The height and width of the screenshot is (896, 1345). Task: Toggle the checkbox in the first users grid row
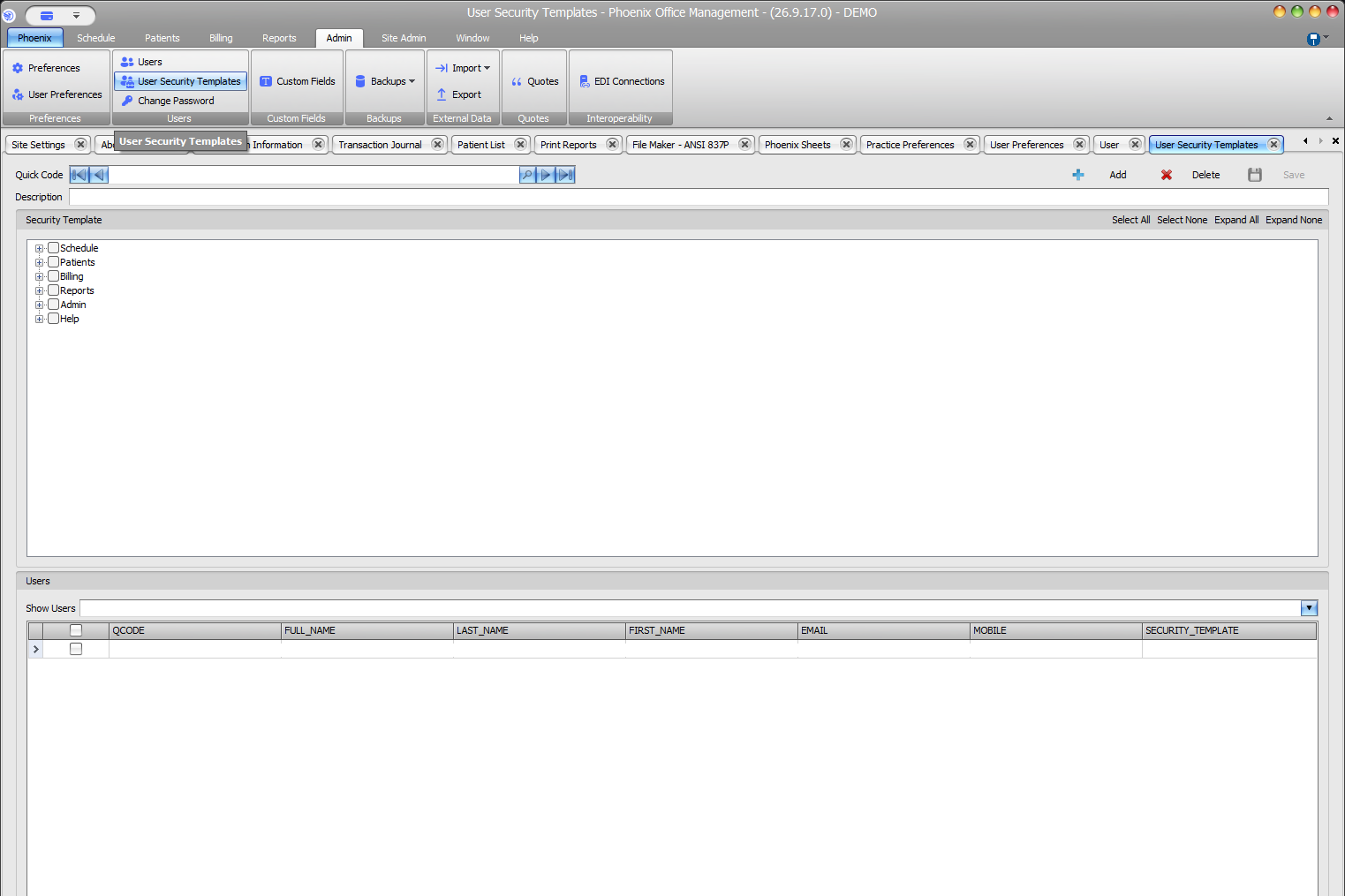pyautogui.click(x=76, y=649)
